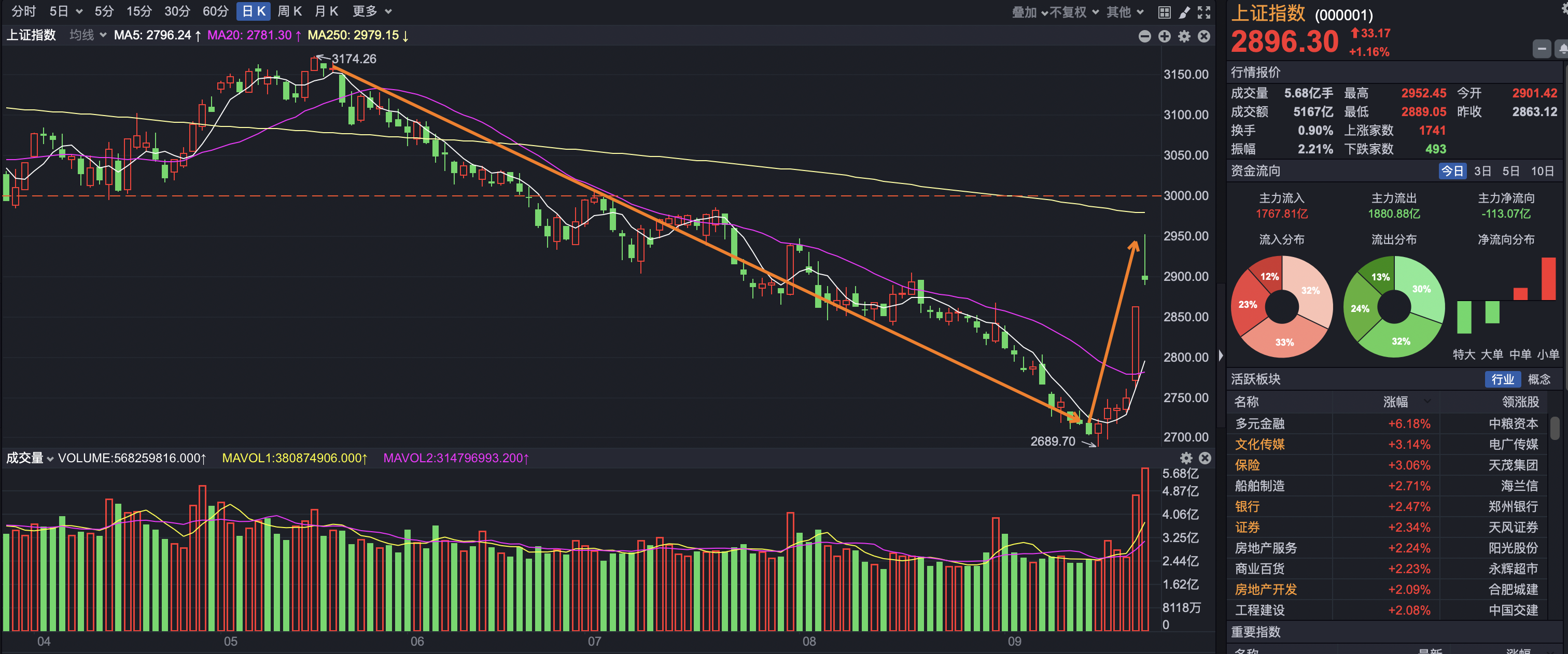
Task: Click the 小单 net flow red bar
Action: [1548, 279]
